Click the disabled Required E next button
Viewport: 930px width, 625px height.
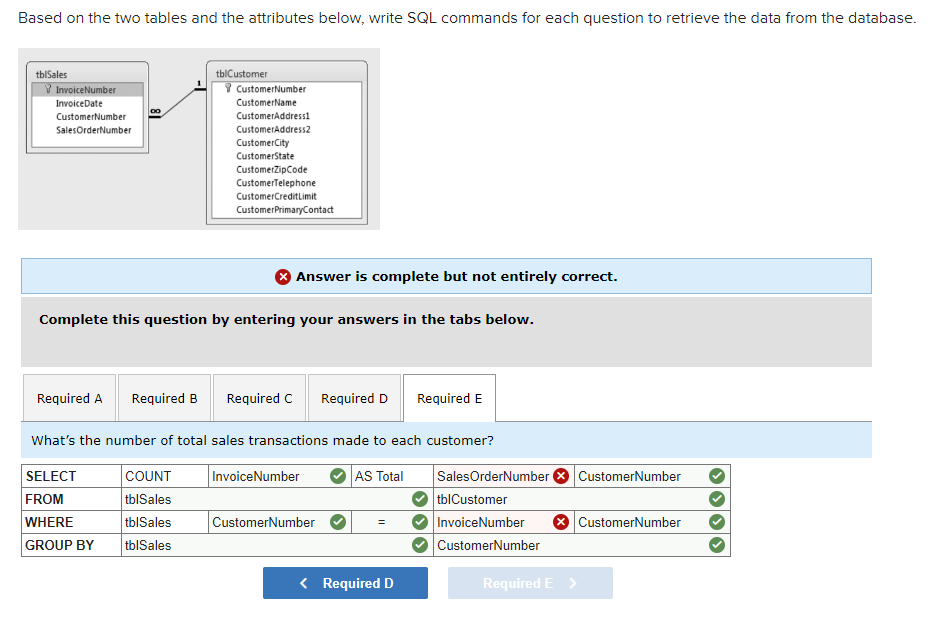pos(530,583)
